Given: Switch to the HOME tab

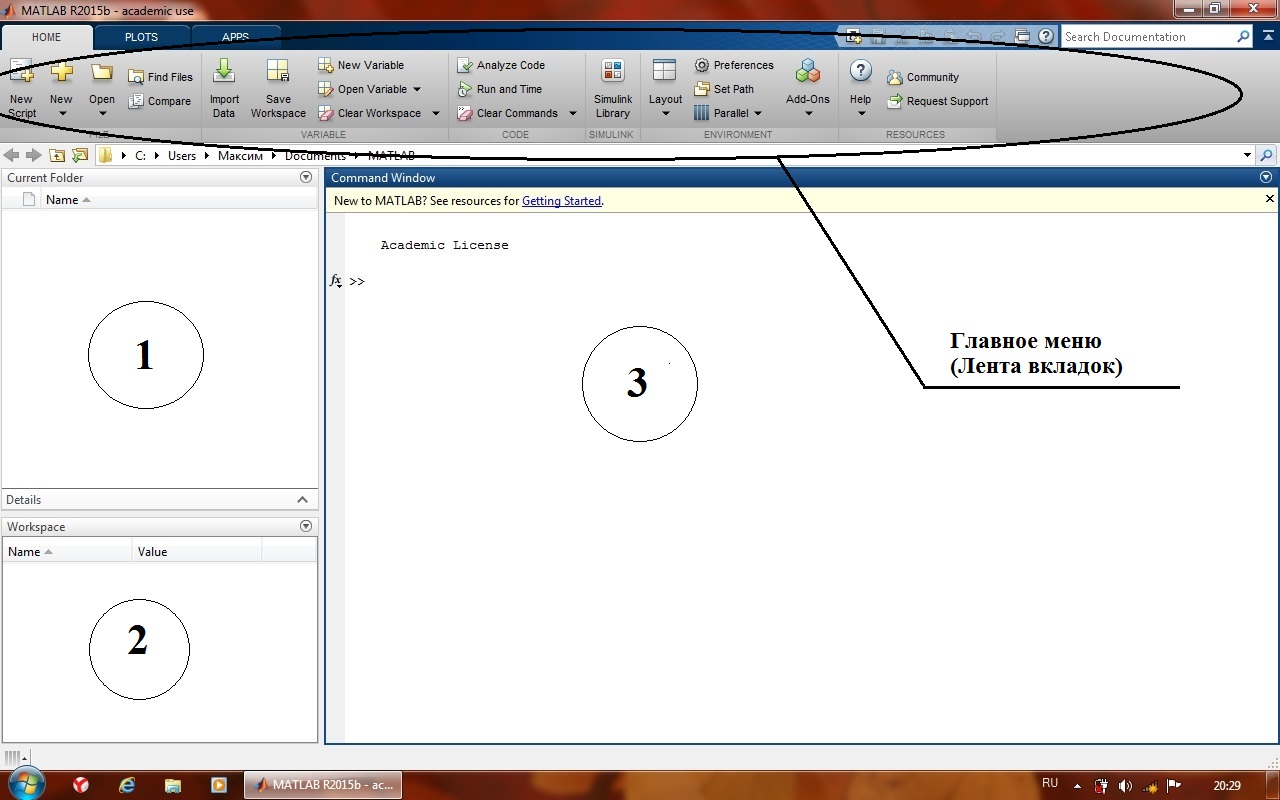Looking at the screenshot, I should tap(46, 37).
